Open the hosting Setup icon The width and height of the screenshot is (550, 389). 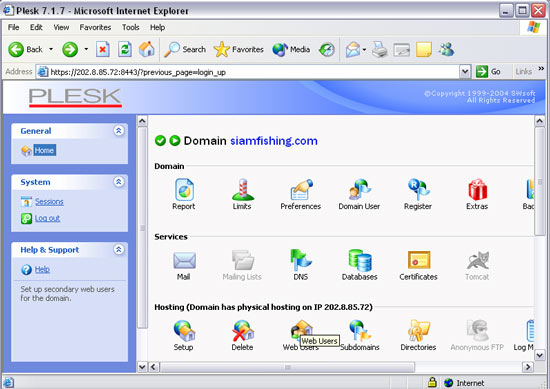pyautogui.click(x=184, y=330)
